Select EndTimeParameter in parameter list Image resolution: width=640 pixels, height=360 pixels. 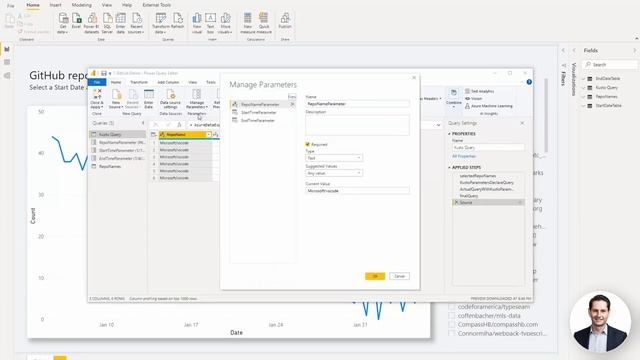point(258,121)
